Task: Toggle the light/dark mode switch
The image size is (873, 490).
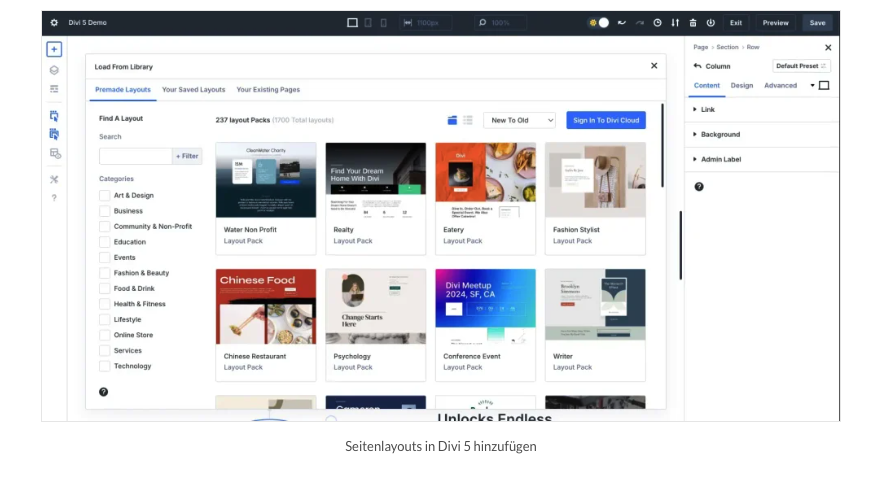Action: tap(599, 22)
